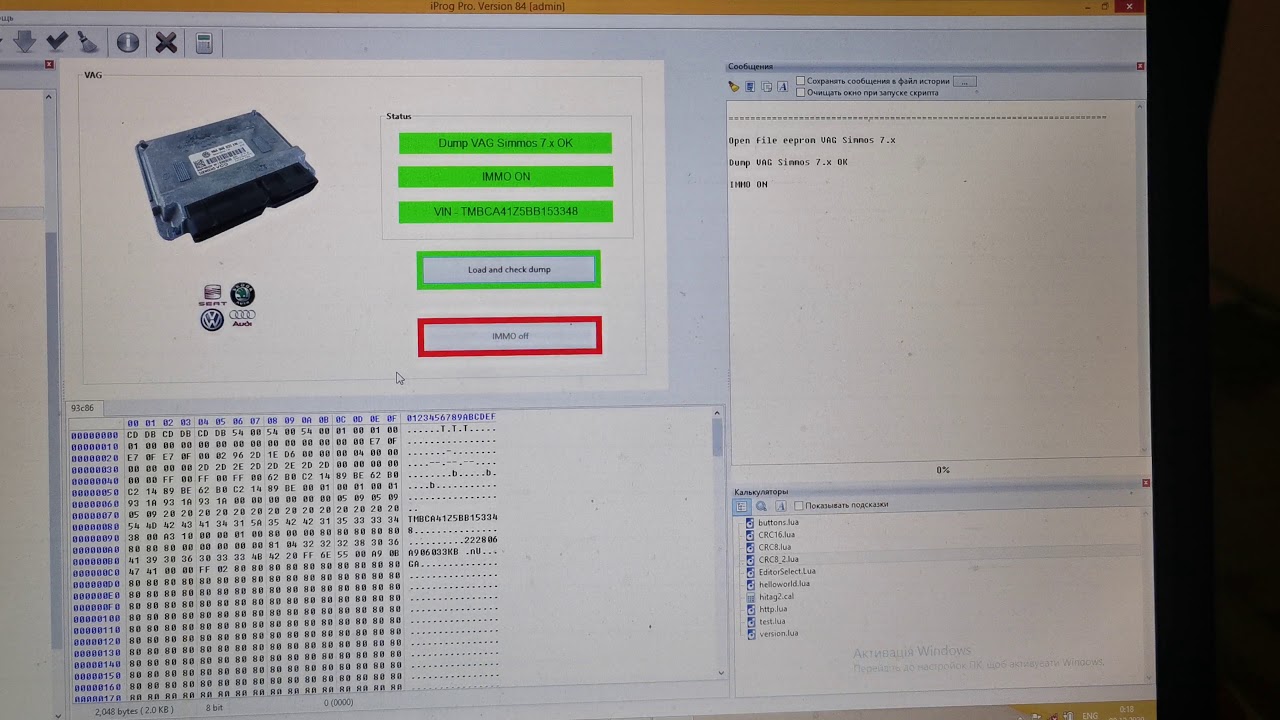The height and width of the screenshot is (720, 1280).
Task: Click the font 'A' icon in Сообщения panel
Action: tap(782, 87)
